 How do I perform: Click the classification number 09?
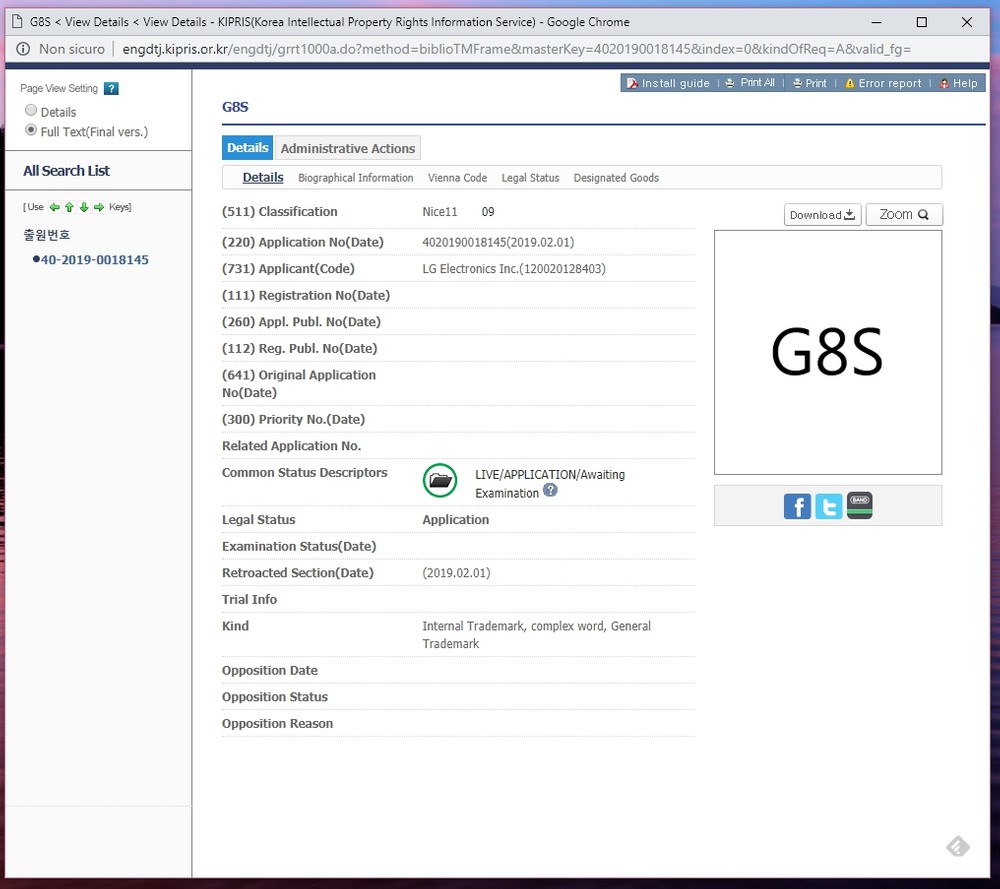click(x=488, y=212)
